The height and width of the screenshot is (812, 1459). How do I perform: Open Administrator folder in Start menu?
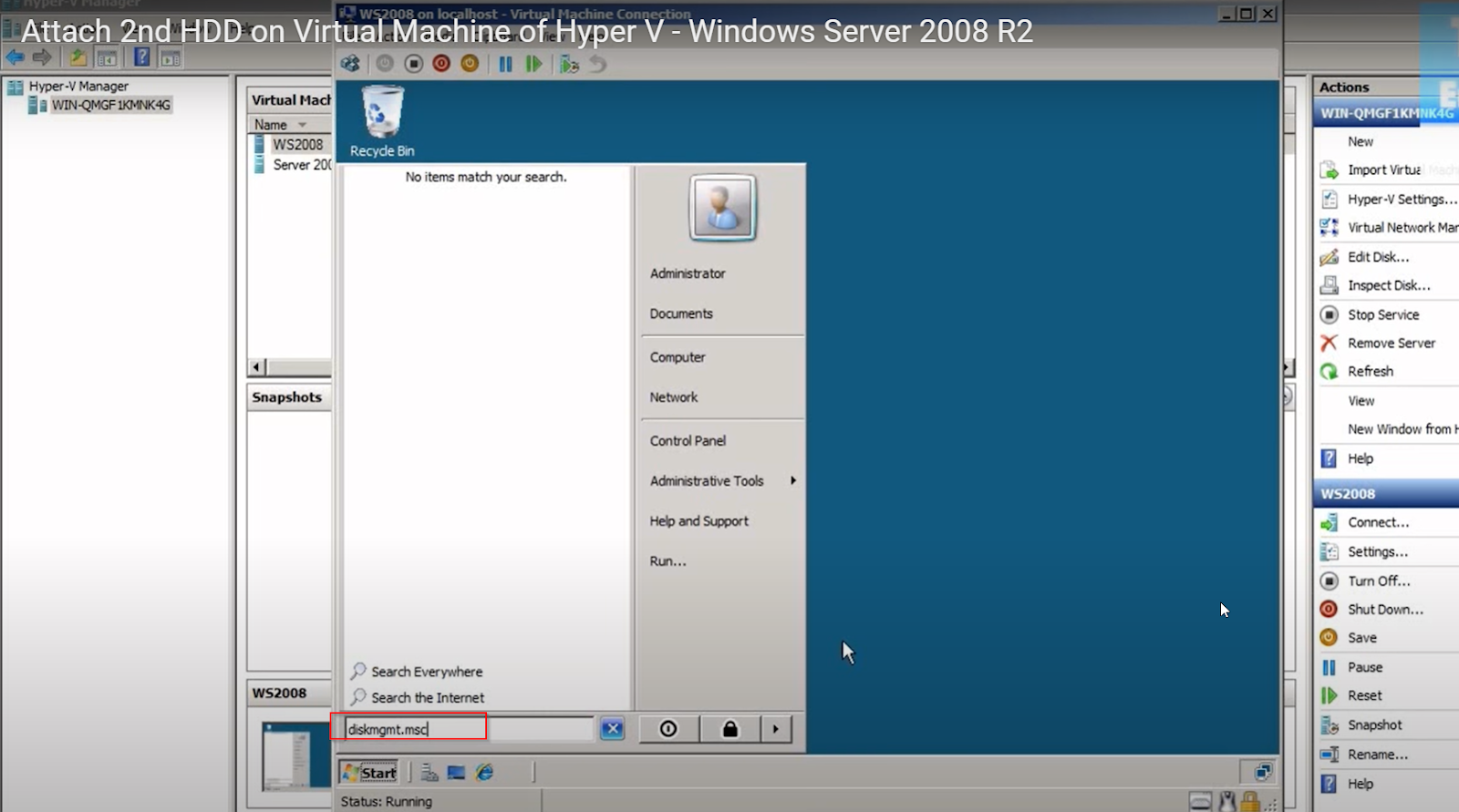tap(688, 273)
